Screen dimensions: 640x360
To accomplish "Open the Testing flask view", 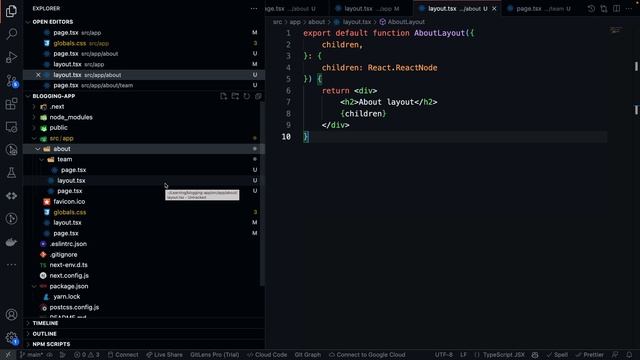I will 11,173.
